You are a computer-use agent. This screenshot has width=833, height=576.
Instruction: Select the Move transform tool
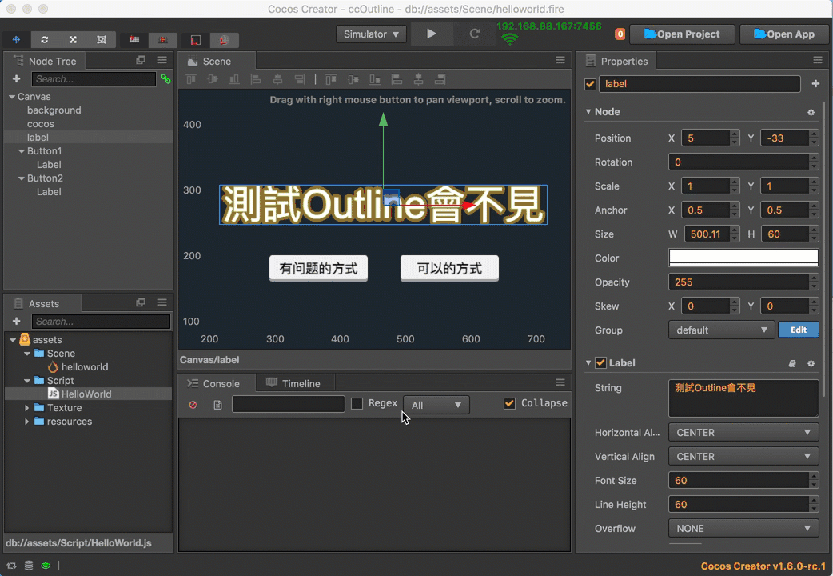[x=16, y=39]
